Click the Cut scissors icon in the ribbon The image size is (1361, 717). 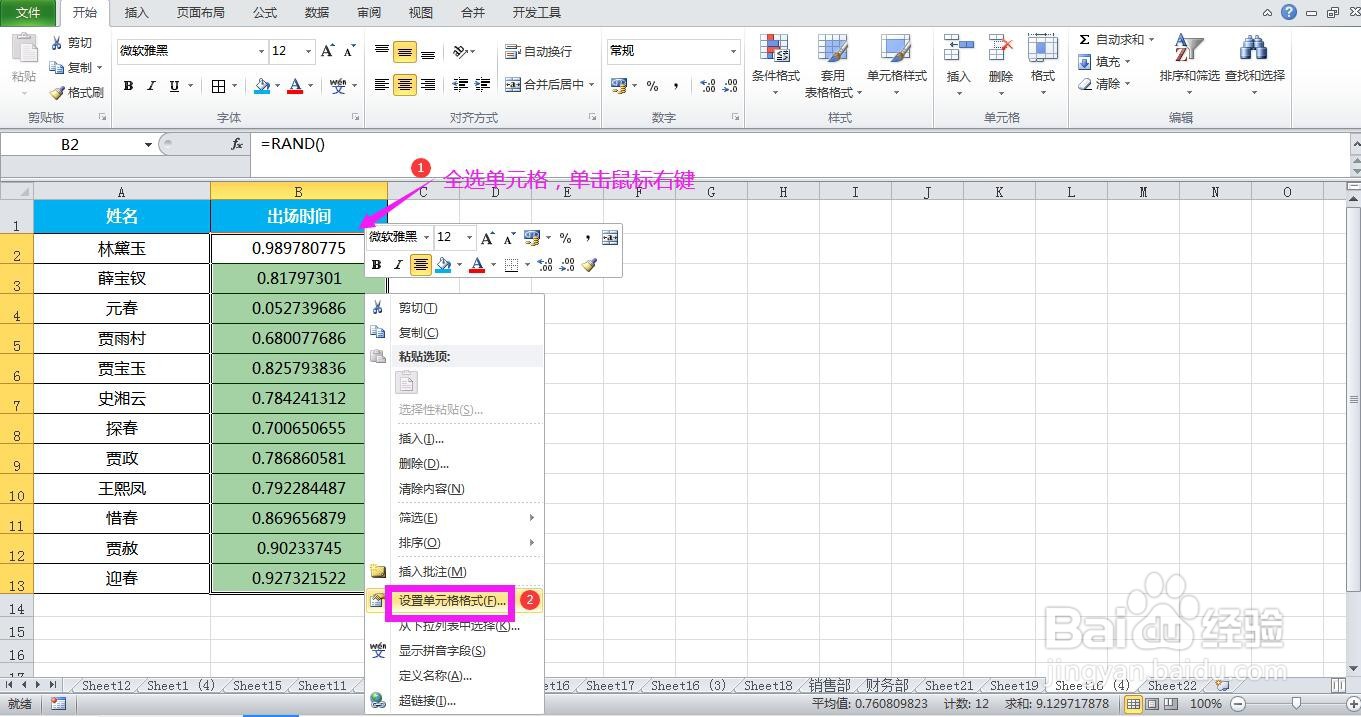tap(57, 43)
